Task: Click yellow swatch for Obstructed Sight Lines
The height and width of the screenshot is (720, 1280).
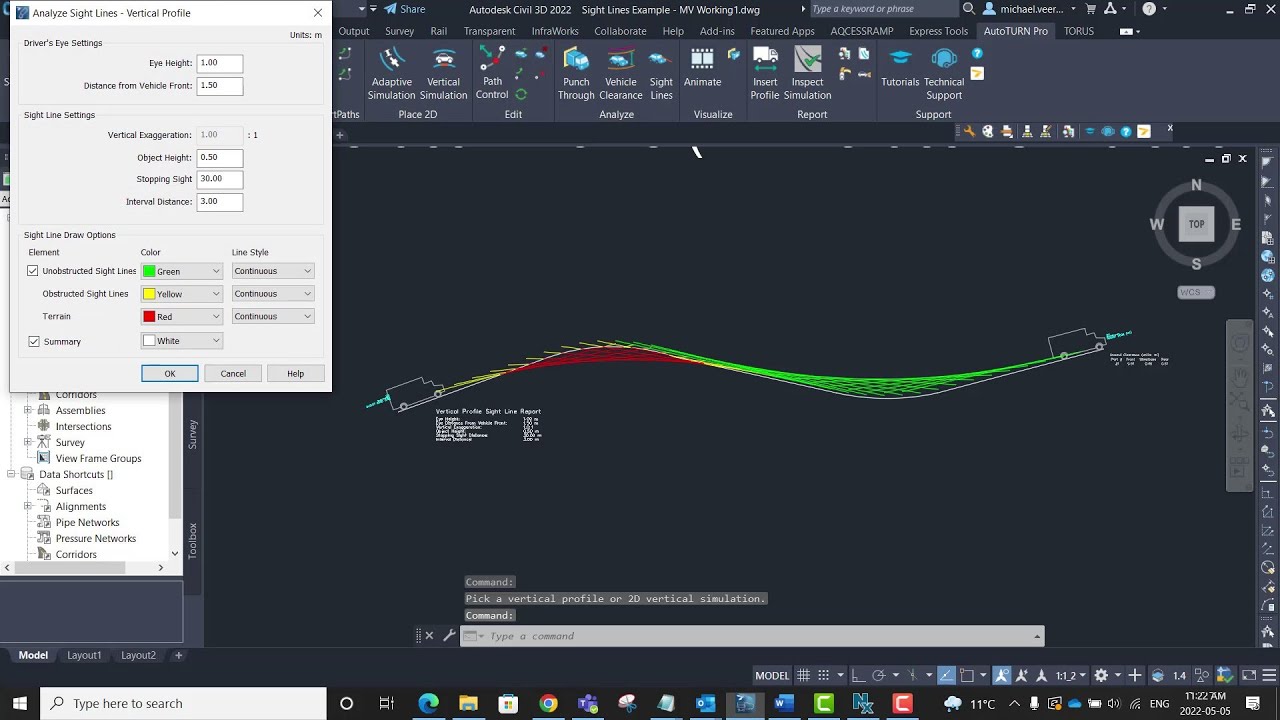Action: click(x=149, y=294)
